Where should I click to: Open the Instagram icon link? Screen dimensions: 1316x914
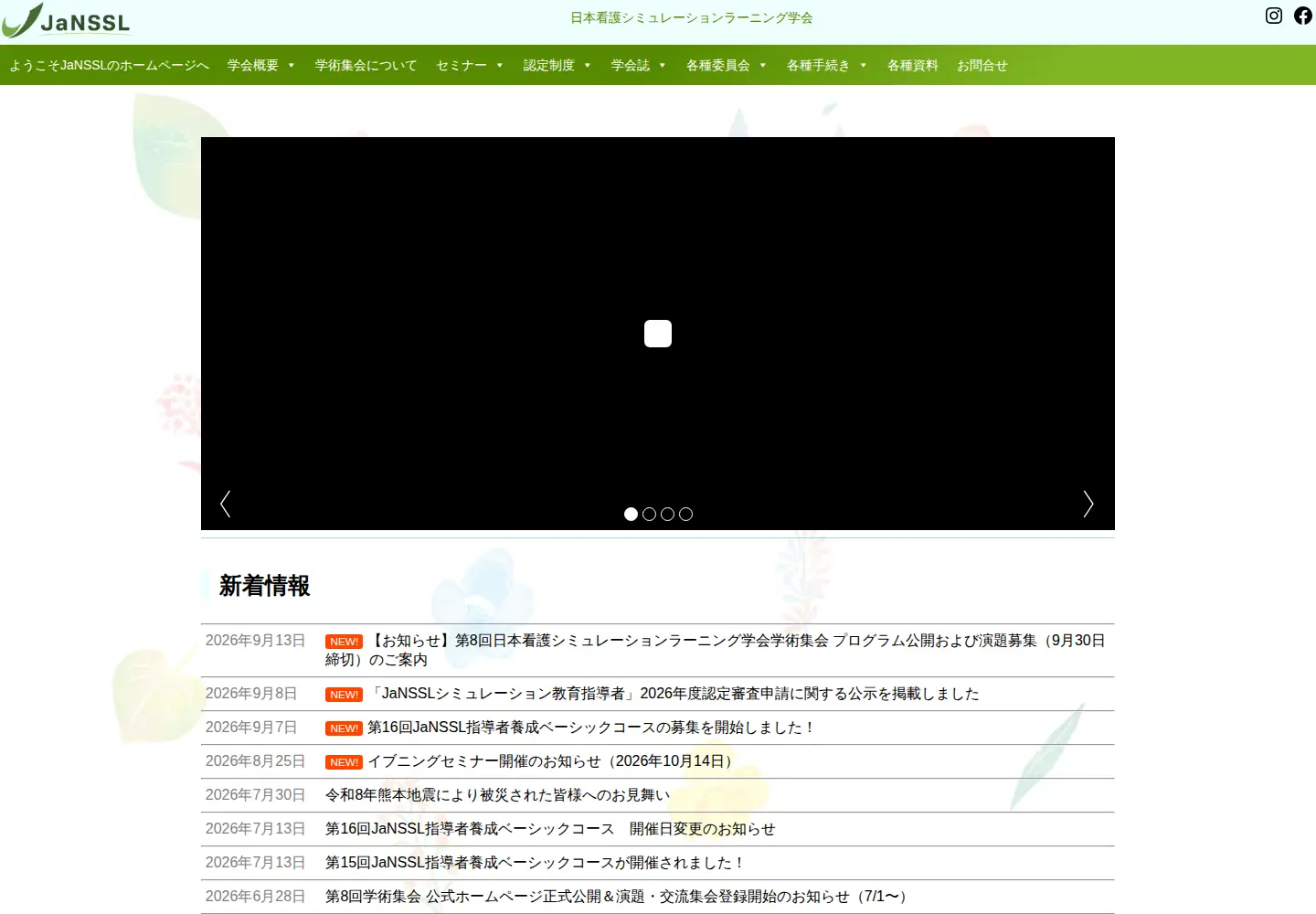point(1274,16)
